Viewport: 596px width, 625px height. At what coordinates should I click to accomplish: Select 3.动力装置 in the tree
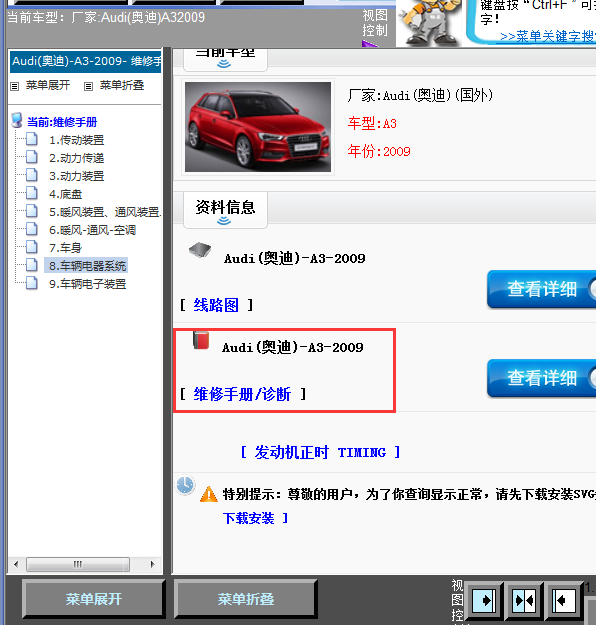pyautogui.click(x=77, y=176)
